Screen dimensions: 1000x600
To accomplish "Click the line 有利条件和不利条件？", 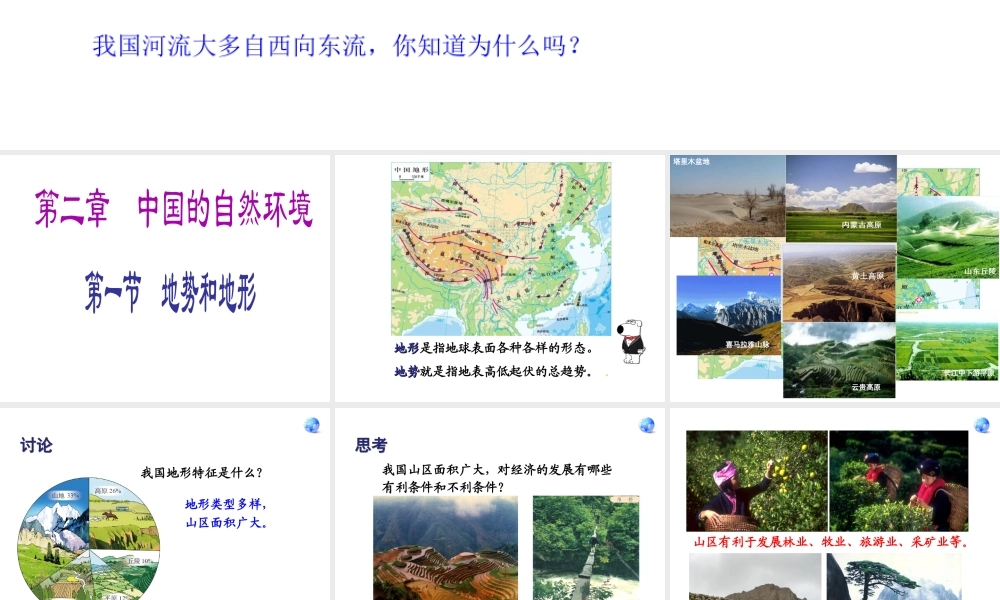I will [x=443, y=487].
